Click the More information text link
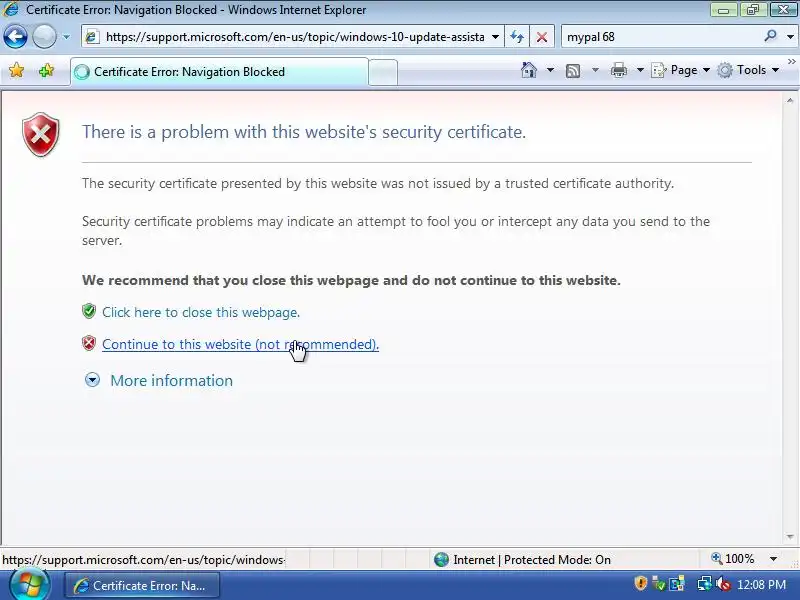 (x=171, y=381)
